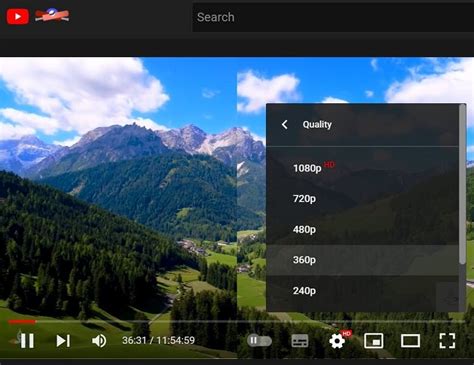The image size is (474, 365).
Task: Go back from the Quality menu
Action: [284, 125]
